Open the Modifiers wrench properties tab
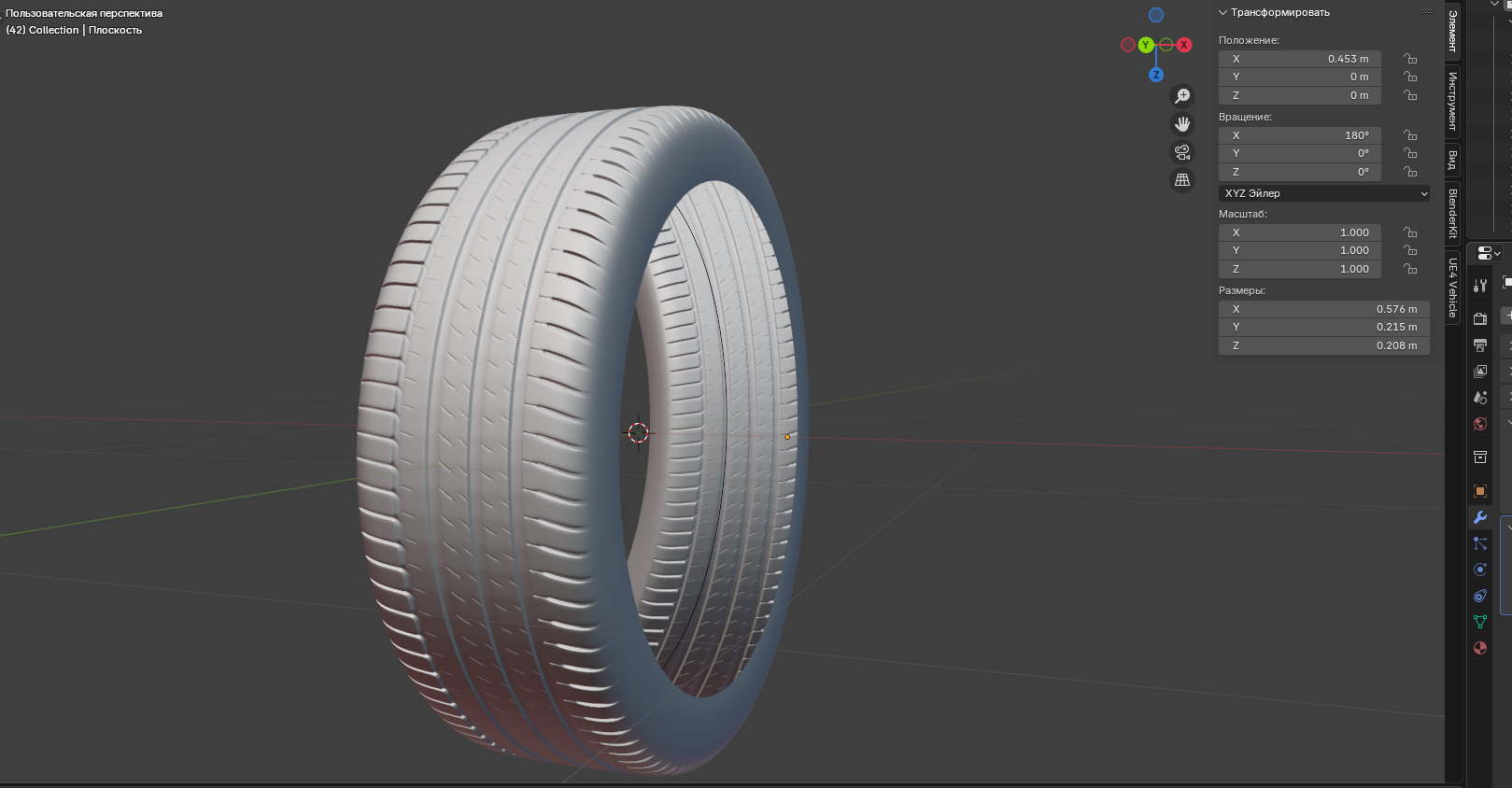This screenshot has width=1512, height=788. click(1480, 517)
